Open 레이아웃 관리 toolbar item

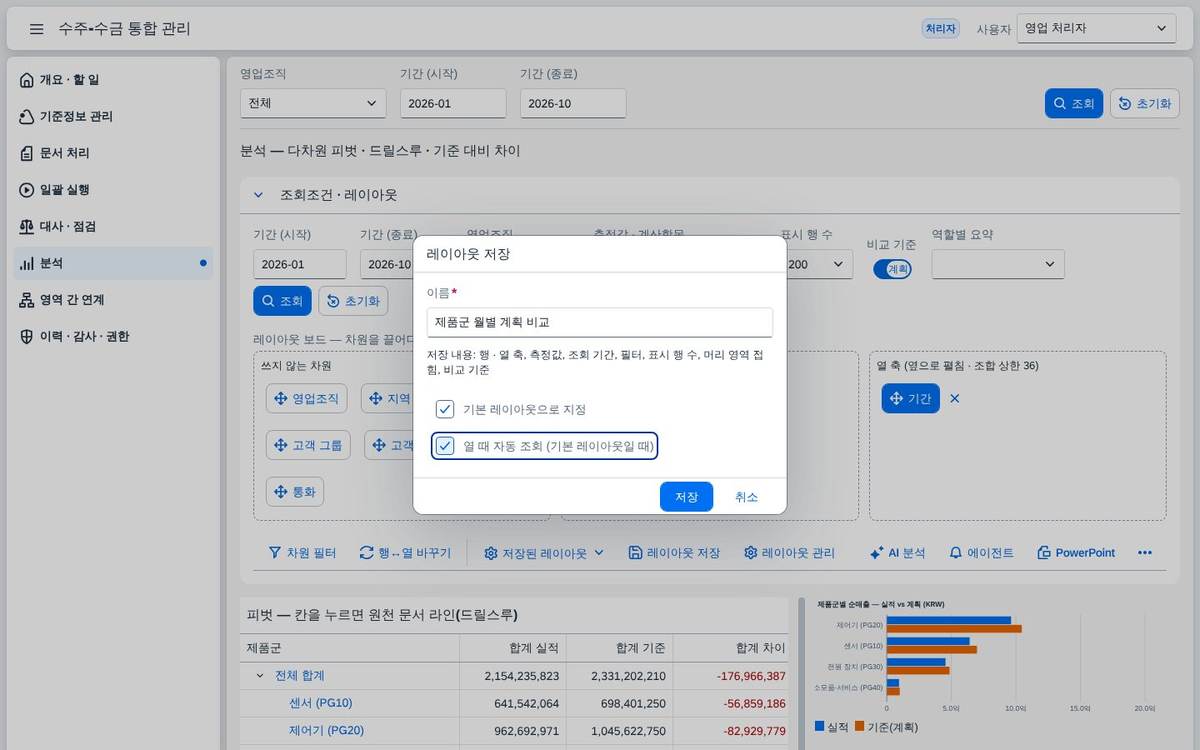[789, 553]
